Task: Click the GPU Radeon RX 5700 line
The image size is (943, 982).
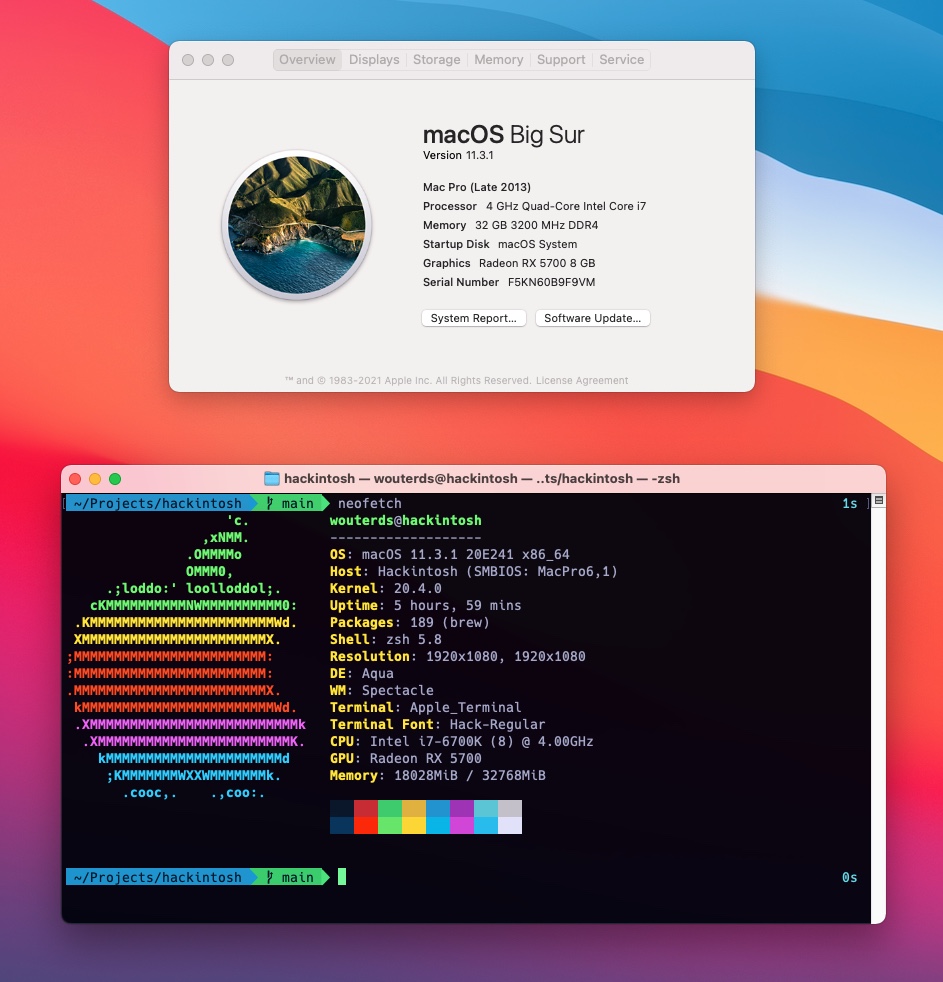Action: 406,758
